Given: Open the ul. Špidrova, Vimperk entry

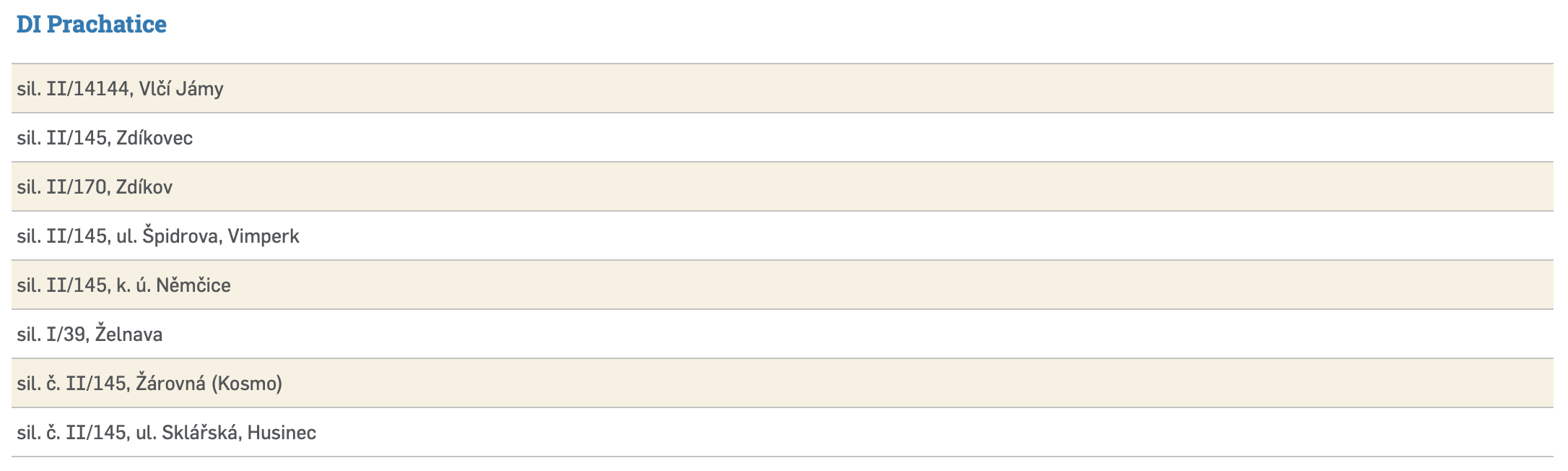Looking at the screenshot, I should tap(157, 236).
